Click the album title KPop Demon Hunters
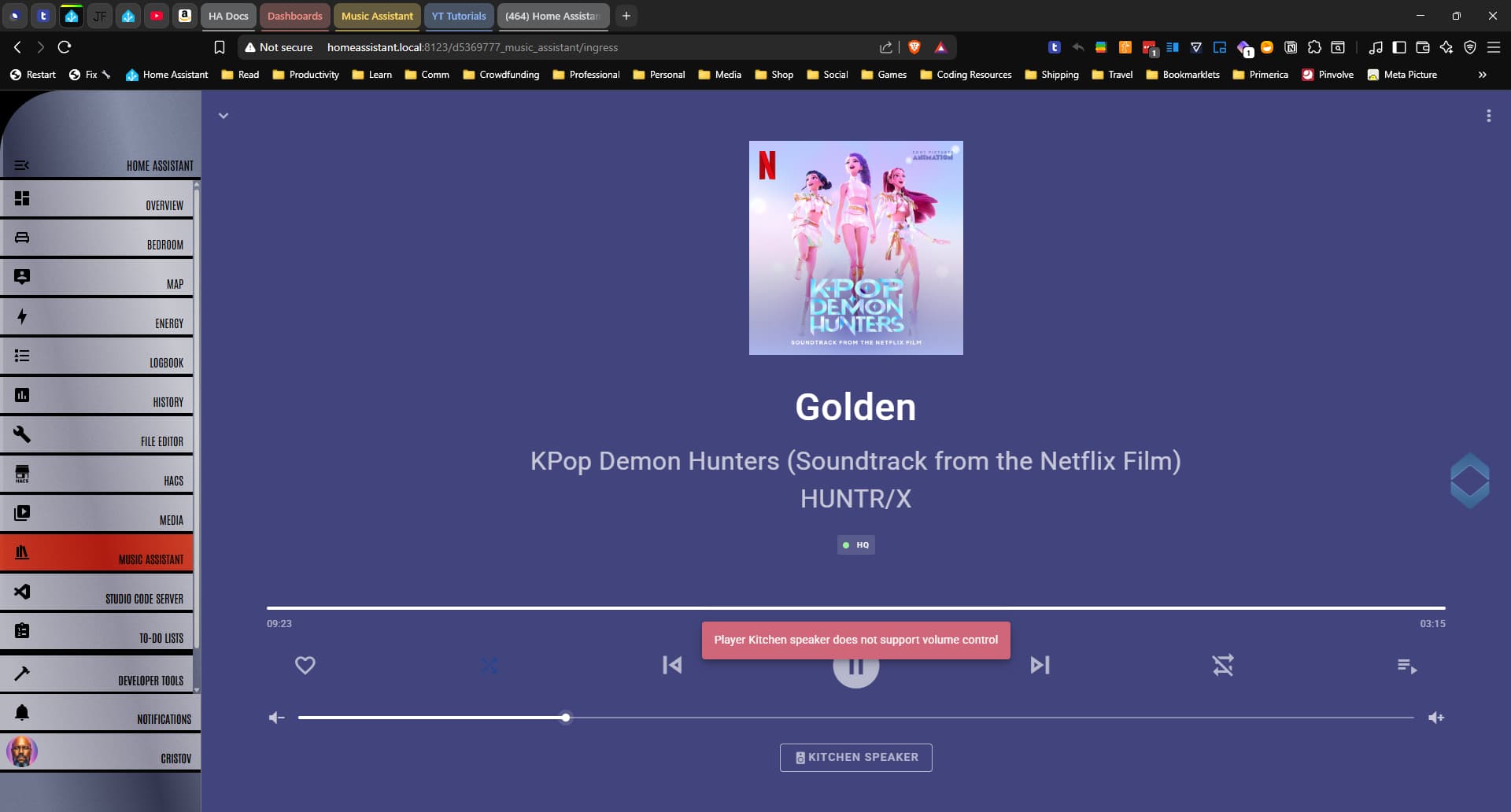 coord(855,461)
